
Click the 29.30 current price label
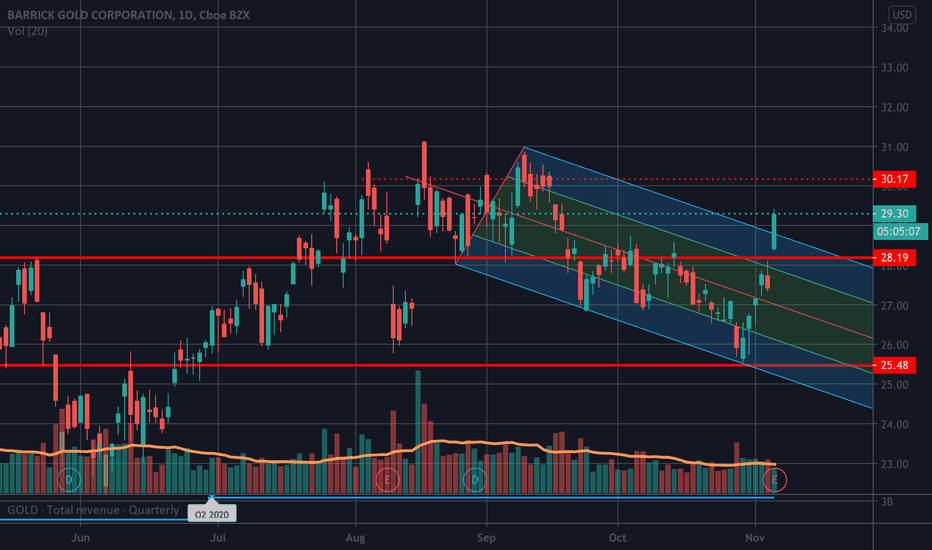(894, 213)
